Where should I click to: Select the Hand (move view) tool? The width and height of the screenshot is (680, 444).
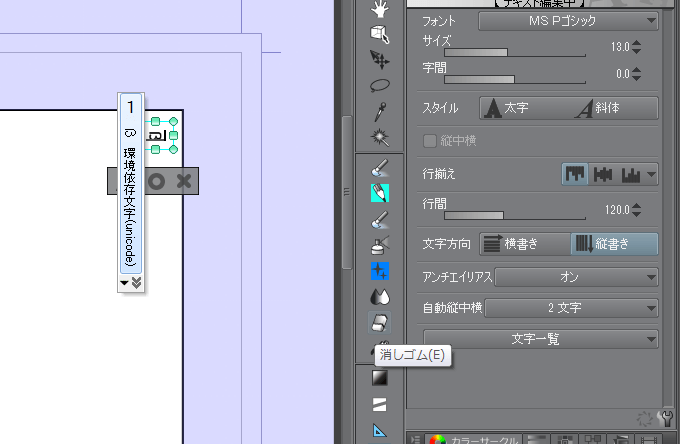(x=380, y=9)
